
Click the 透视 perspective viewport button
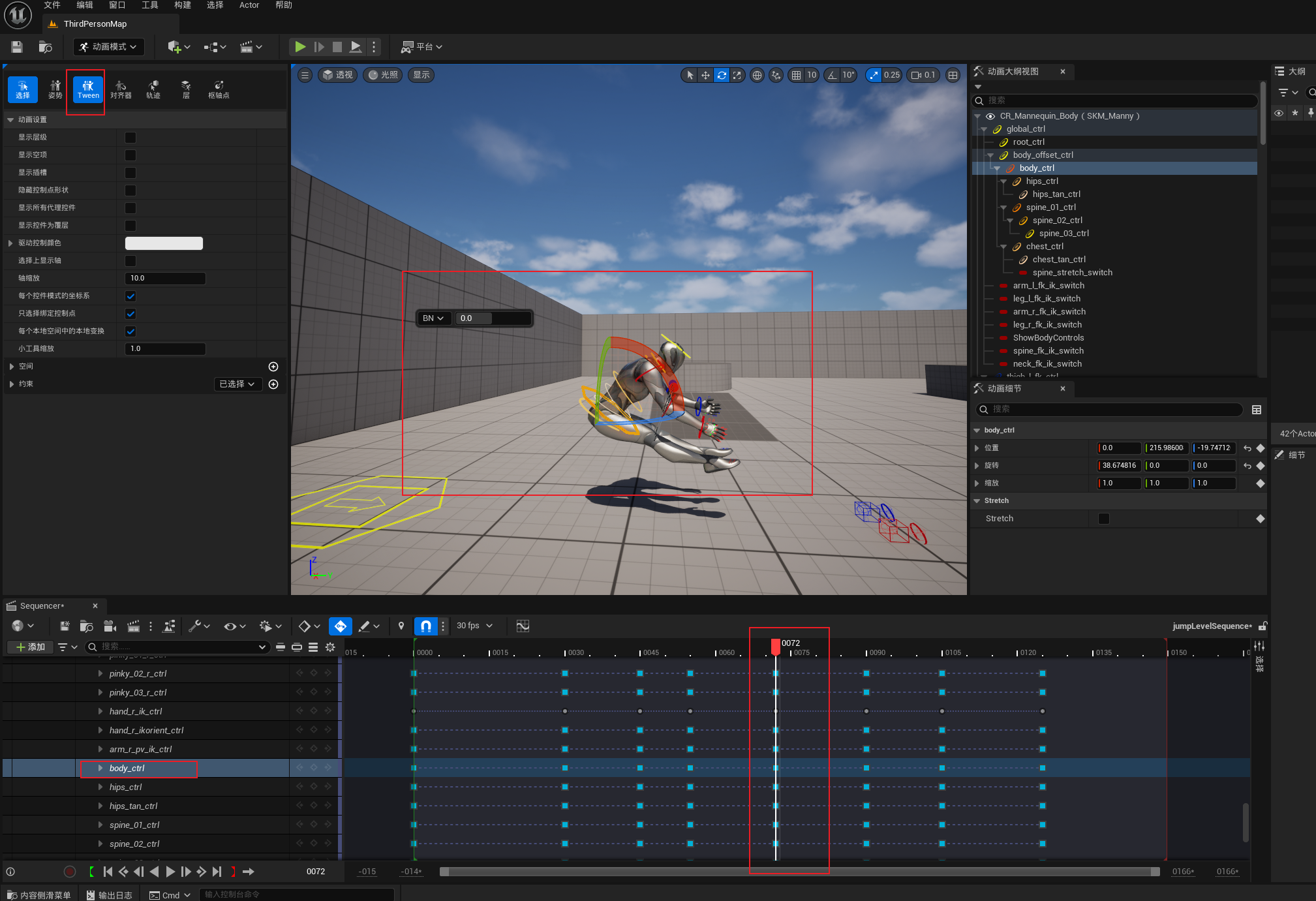(337, 75)
